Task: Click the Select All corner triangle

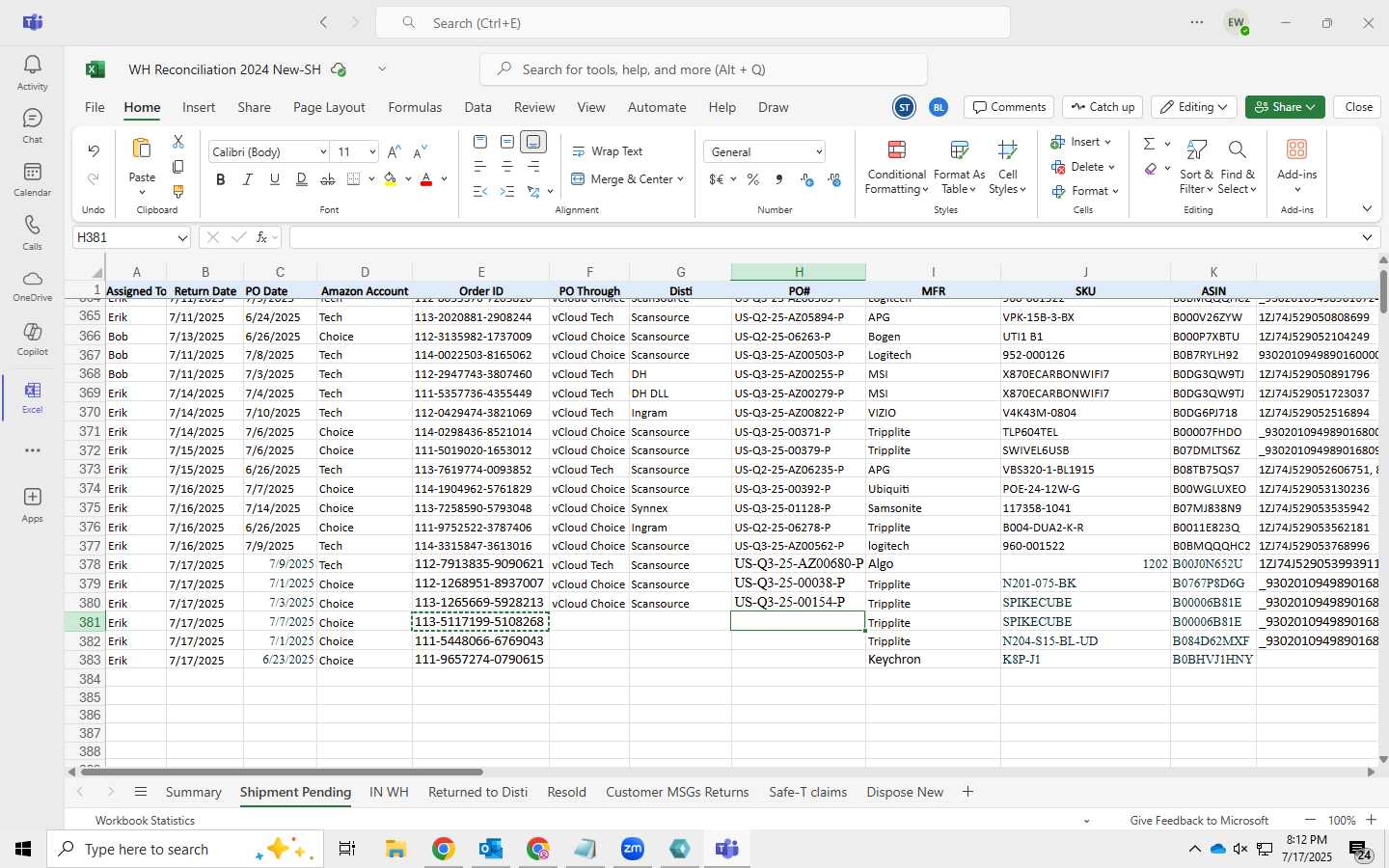Action: [x=96, y=273]
